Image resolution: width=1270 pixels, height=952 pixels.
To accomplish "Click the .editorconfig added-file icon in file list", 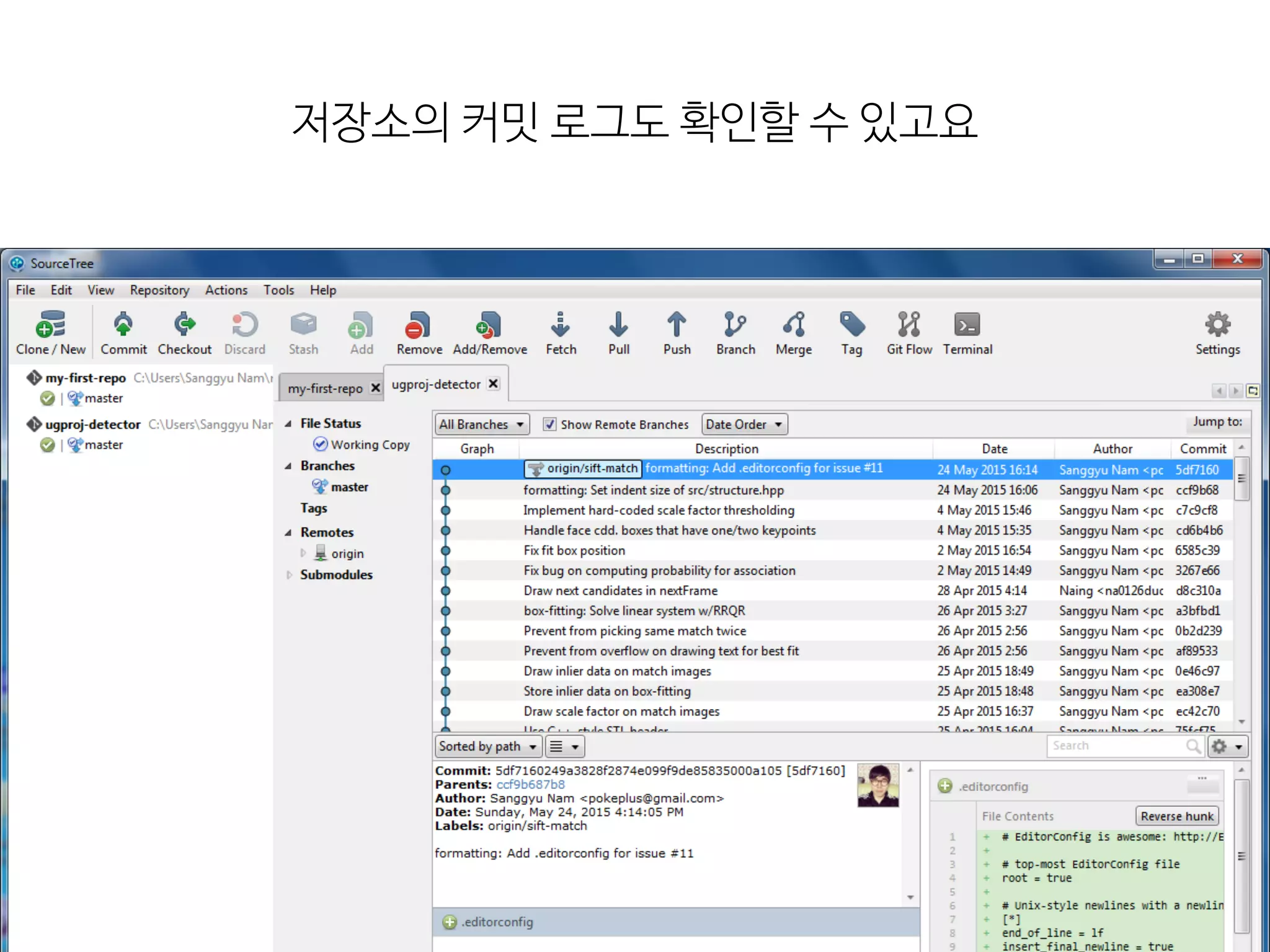I will point(450,922).
